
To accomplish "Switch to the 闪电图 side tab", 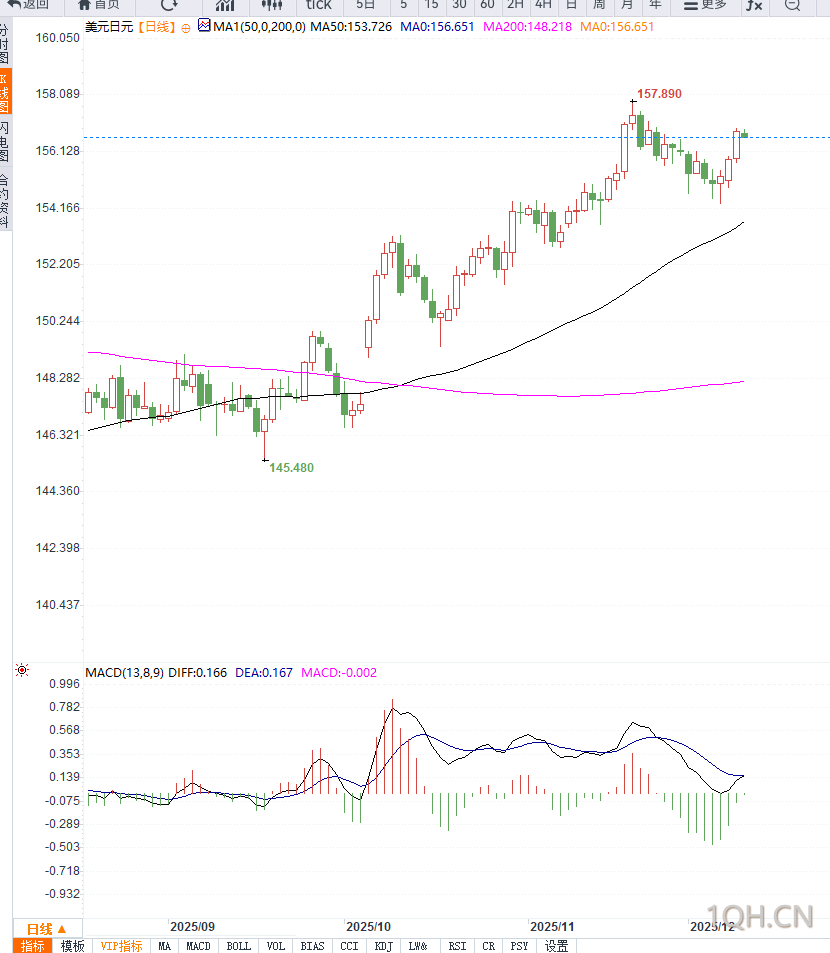I will tap(5, 142).
